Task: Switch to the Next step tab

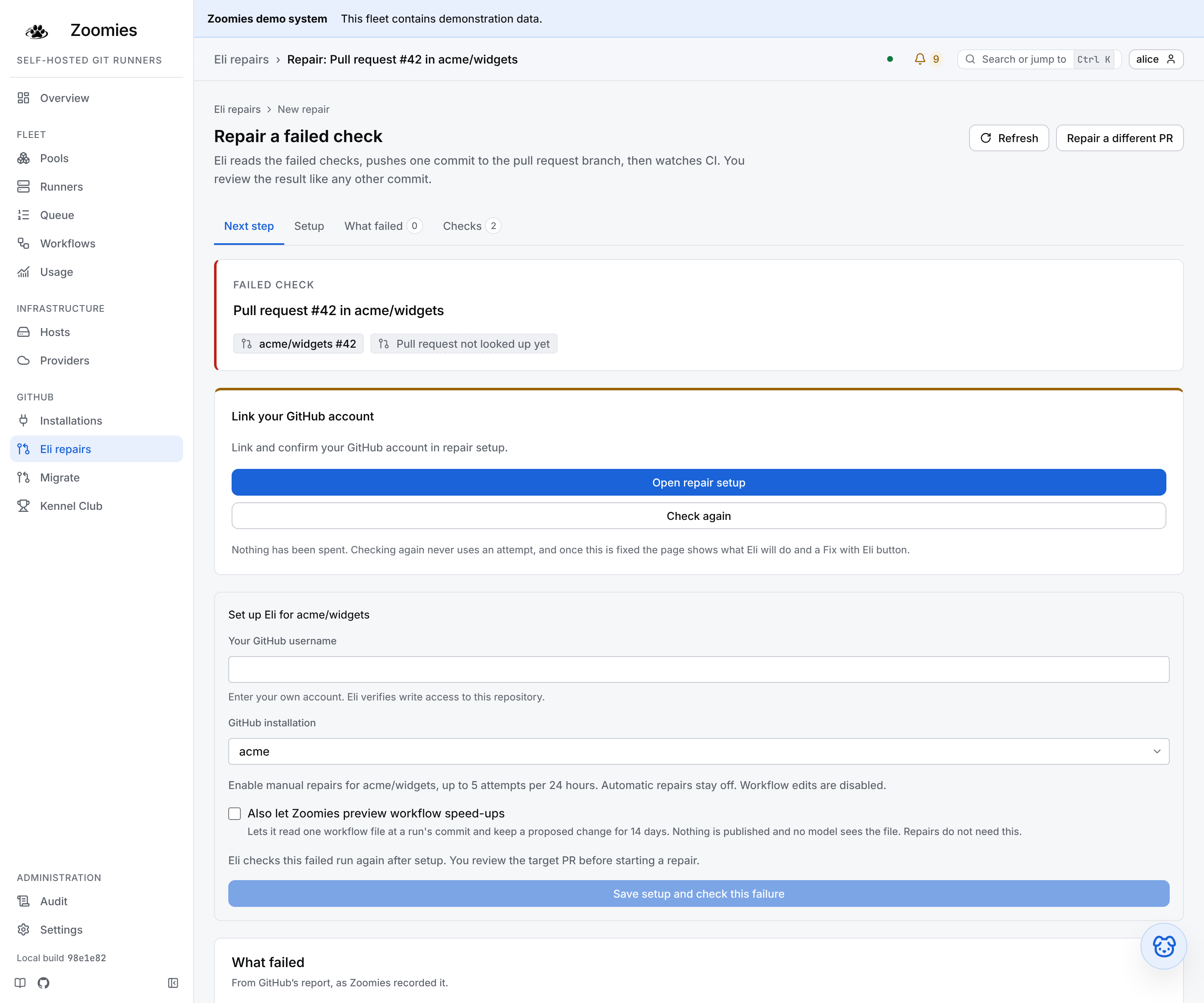Action: click(249, 226)
